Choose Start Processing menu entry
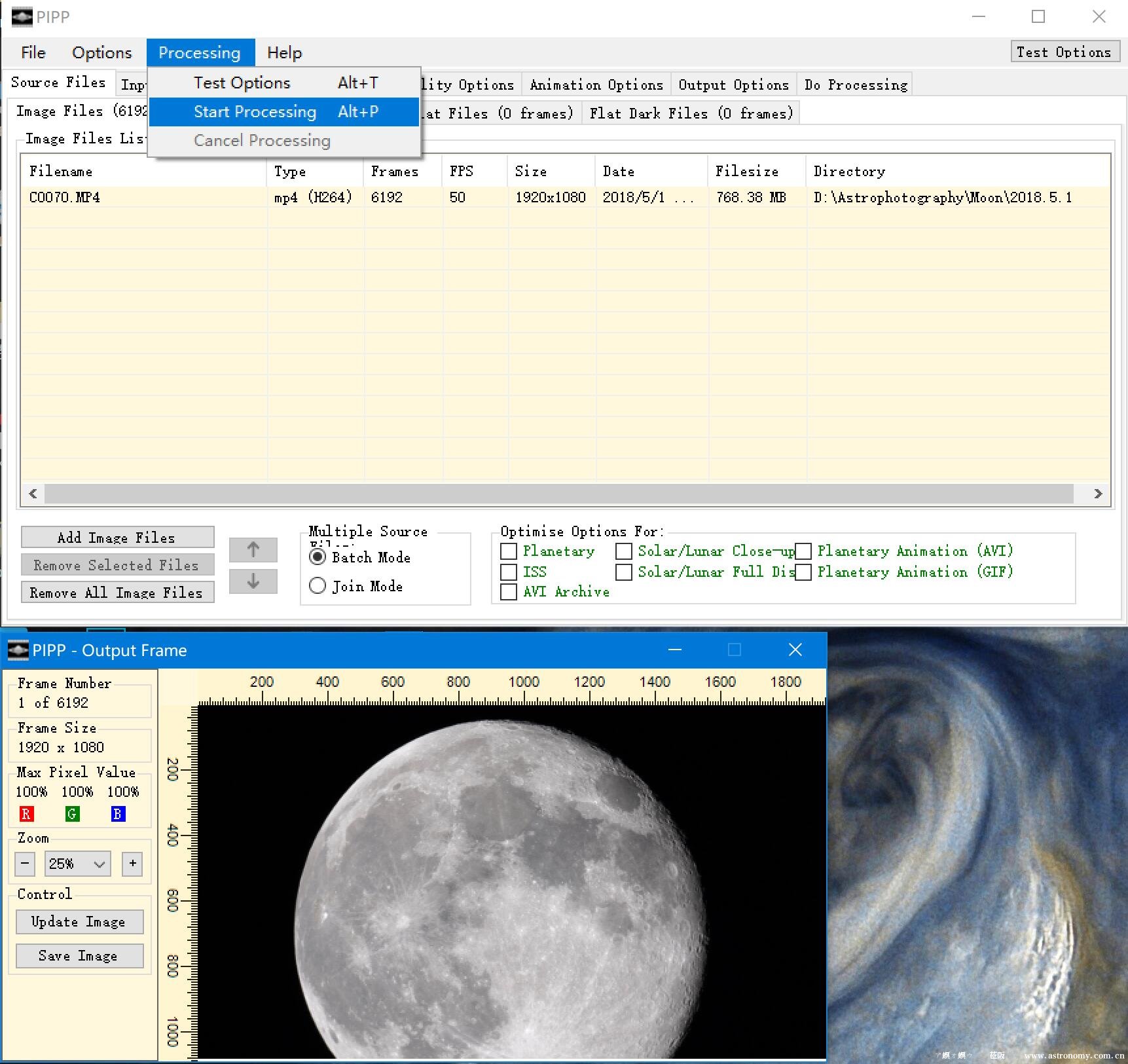Screen dimensions: 1128x1064 284,111
